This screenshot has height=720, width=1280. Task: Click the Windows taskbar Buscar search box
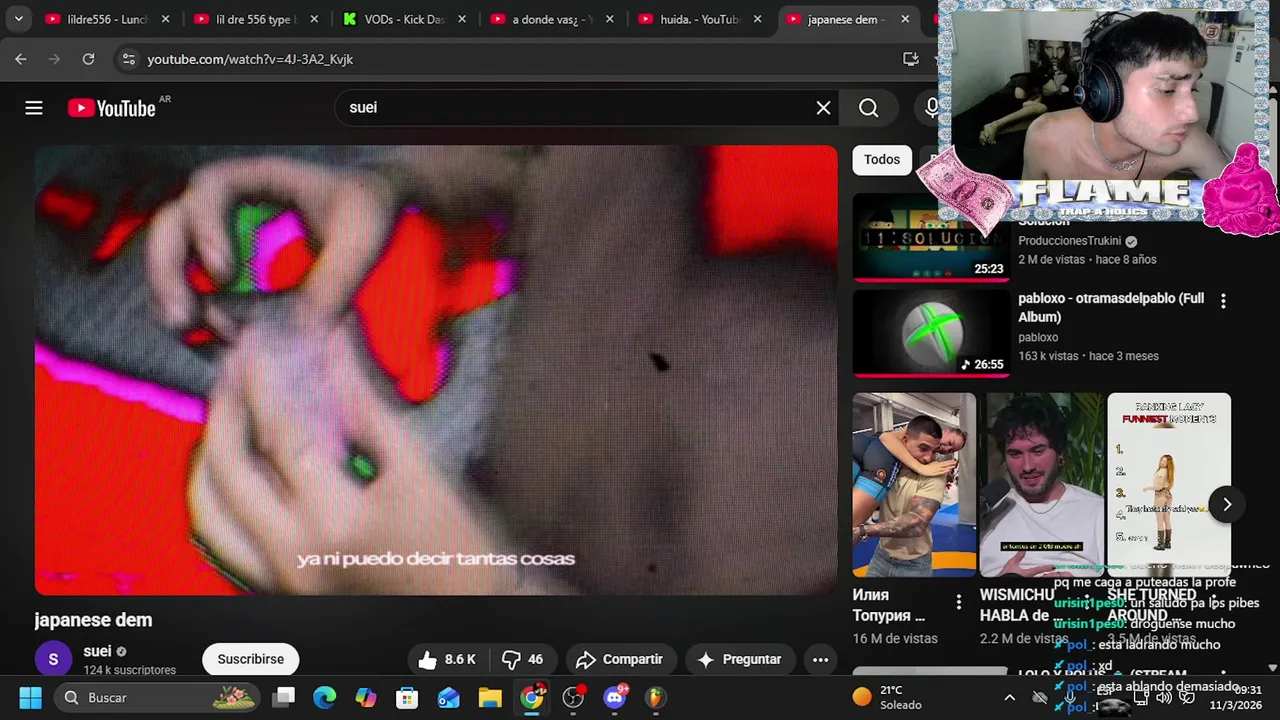[158, 697]
